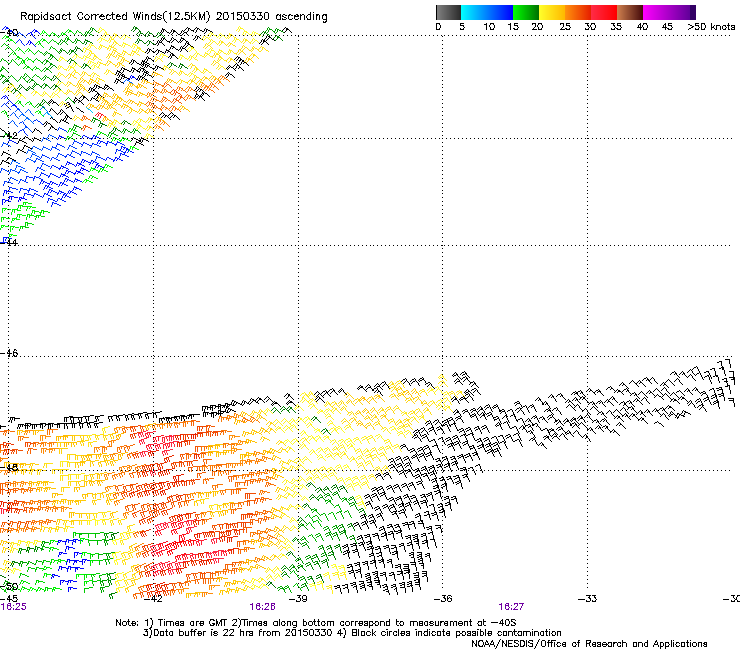Click the magenta-purple 40-50 knots legend segment
Viewport: 740px width, 650px height.
click(x=669, y=12)
